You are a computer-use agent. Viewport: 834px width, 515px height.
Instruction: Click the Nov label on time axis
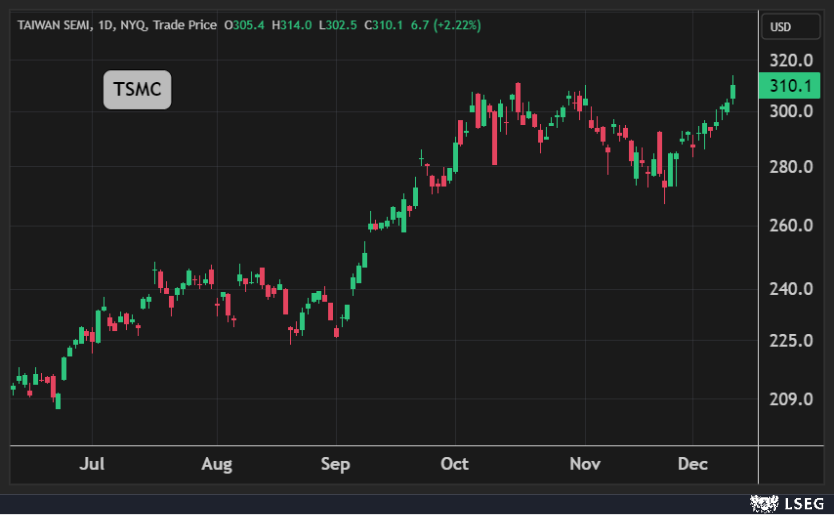pos(585,464)
